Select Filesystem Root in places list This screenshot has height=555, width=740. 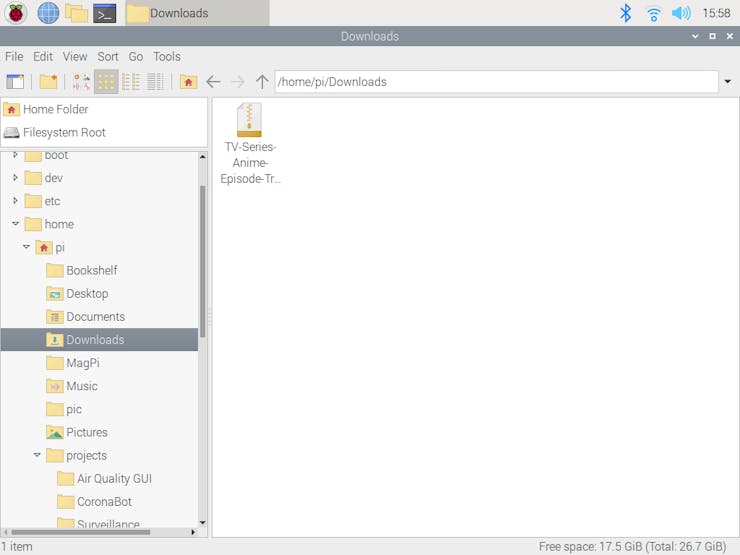pyautogui.click(x=104, y=133)
